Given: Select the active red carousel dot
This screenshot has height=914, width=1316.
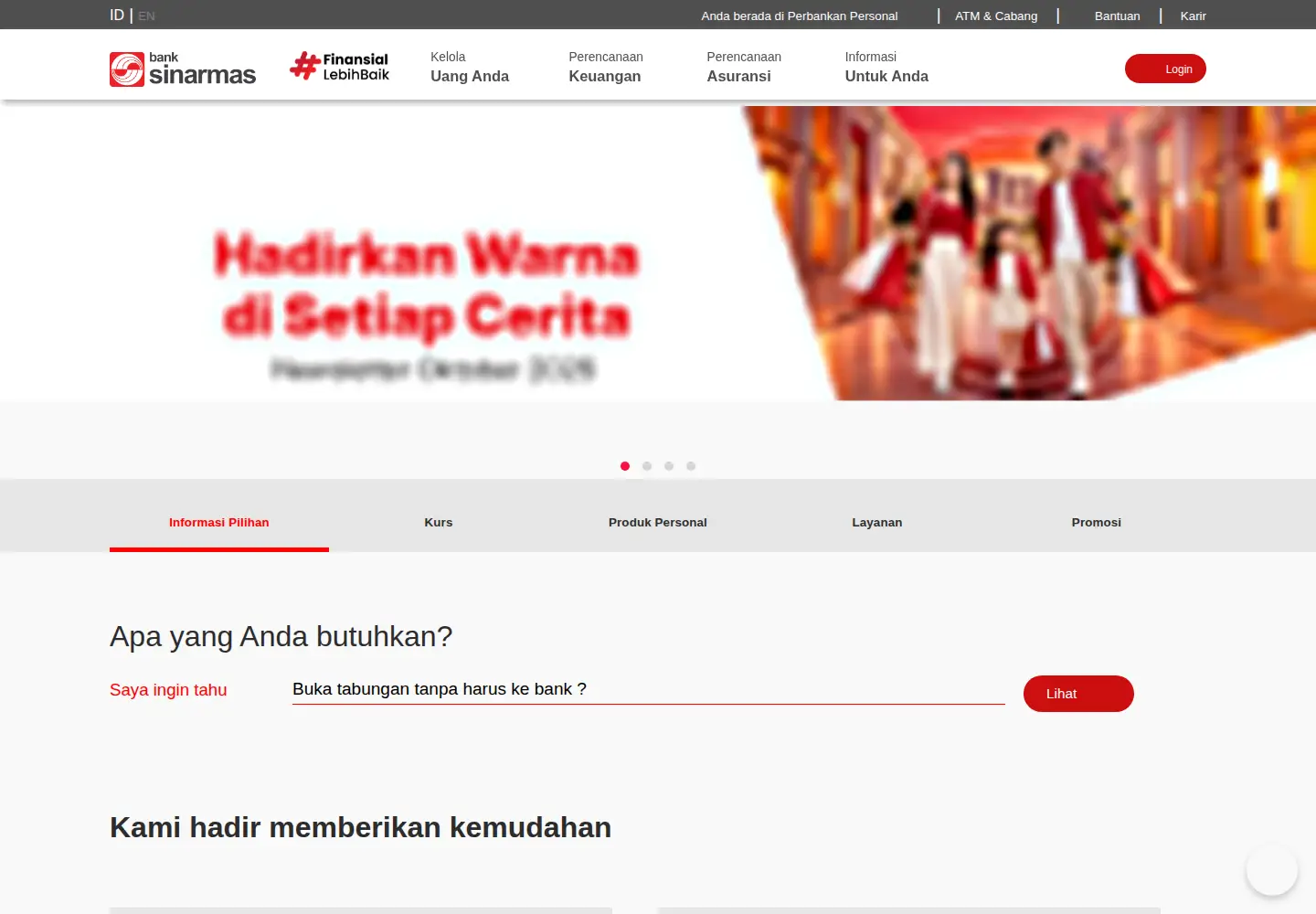Looking at the screenshot, I should coord(625,466).
